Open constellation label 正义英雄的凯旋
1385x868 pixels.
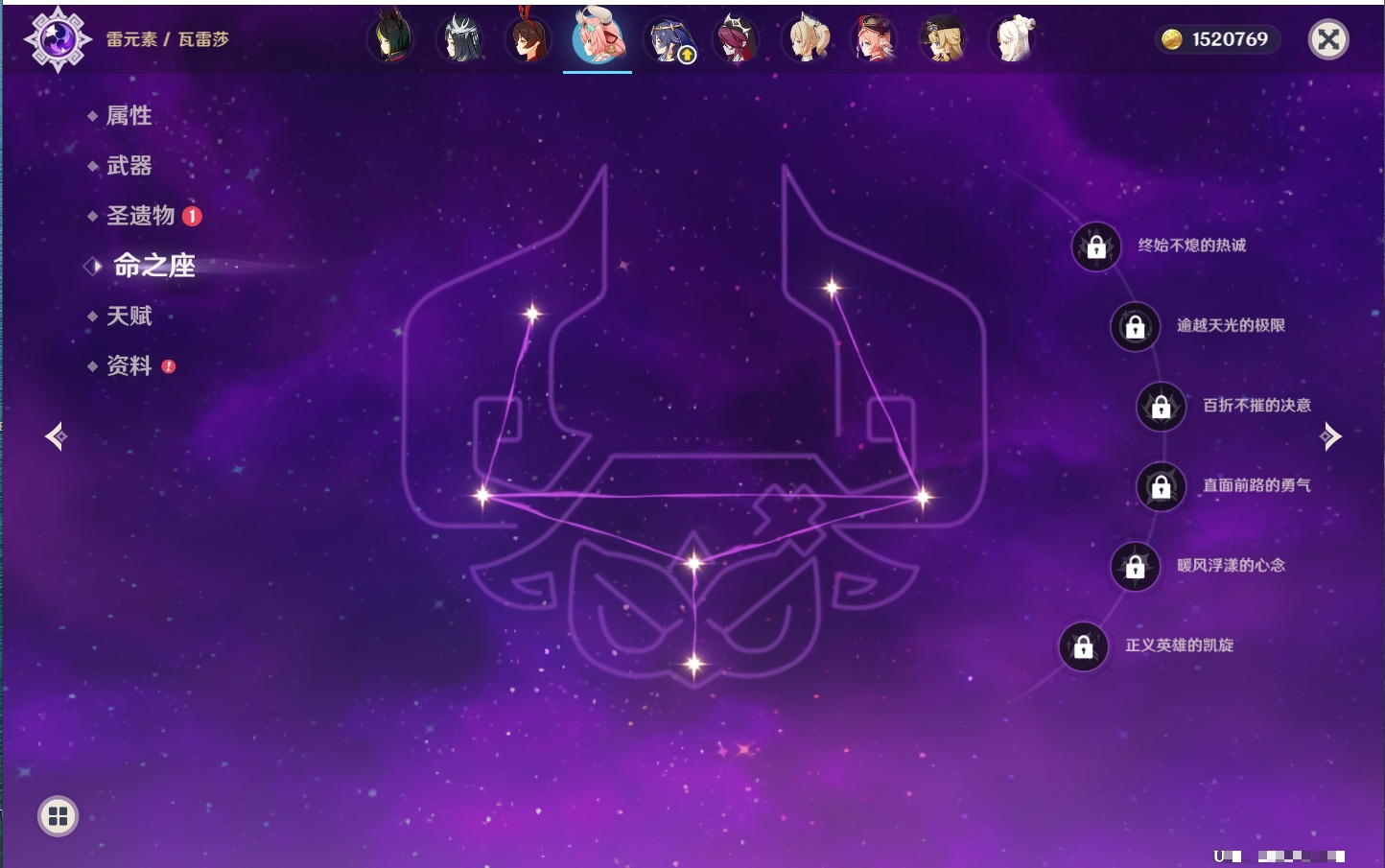[x=1179, y=645]
